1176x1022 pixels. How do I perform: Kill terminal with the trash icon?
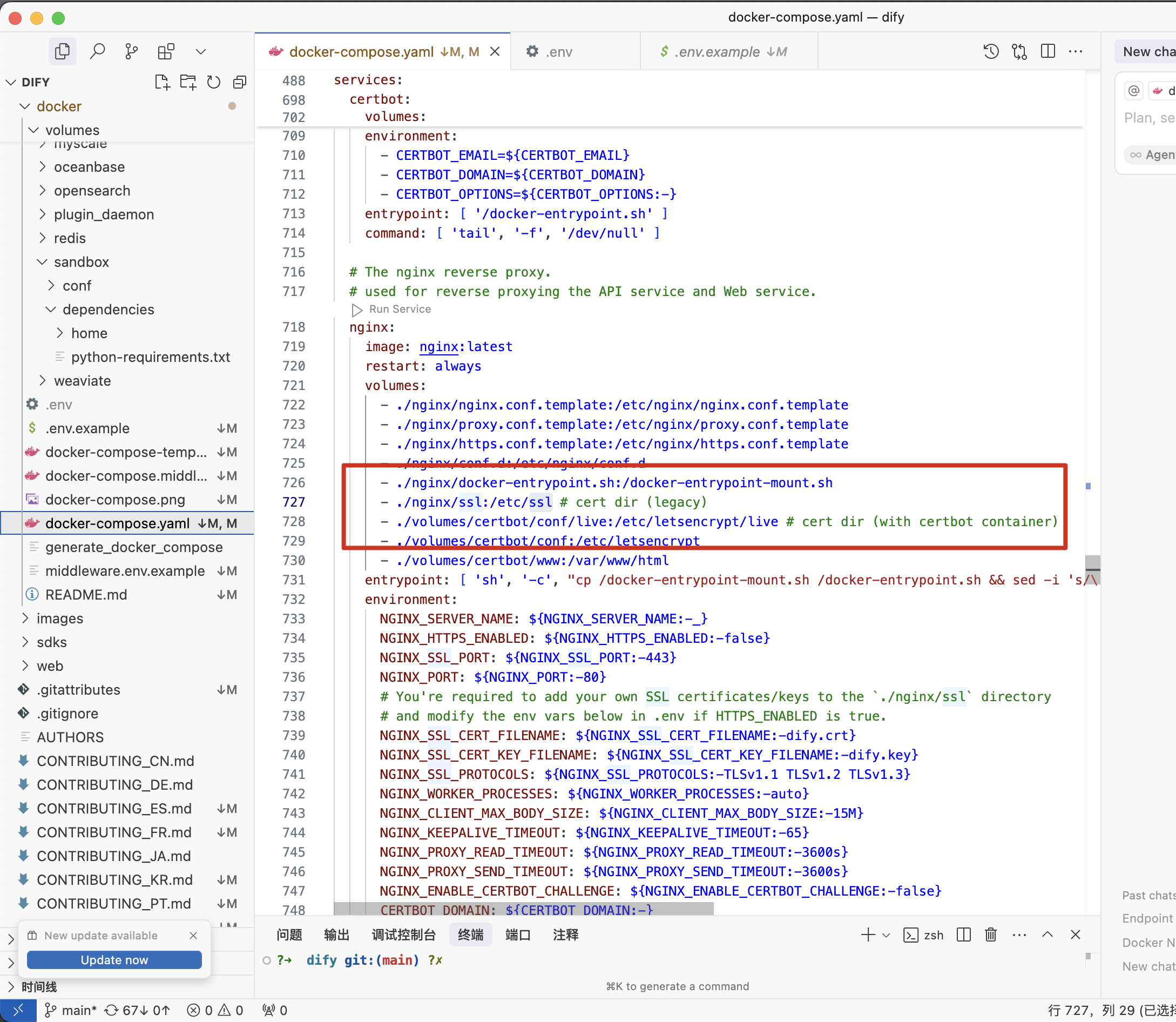(991, 934)
